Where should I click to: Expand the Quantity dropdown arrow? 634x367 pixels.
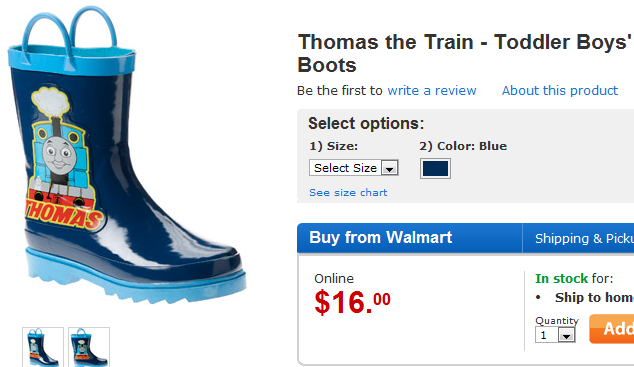(x=566, y=335)
